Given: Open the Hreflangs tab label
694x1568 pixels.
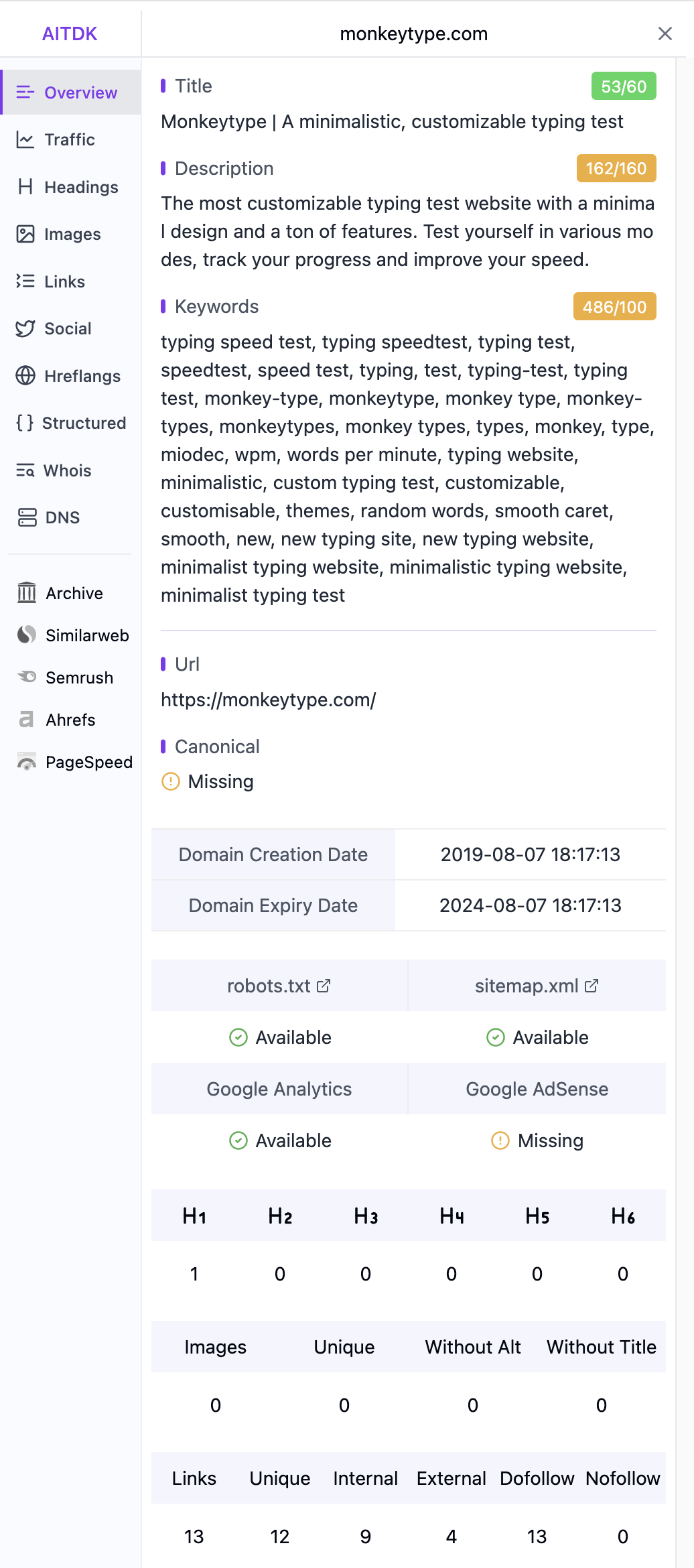Looking at the screenshot, I should coord(82,376).
